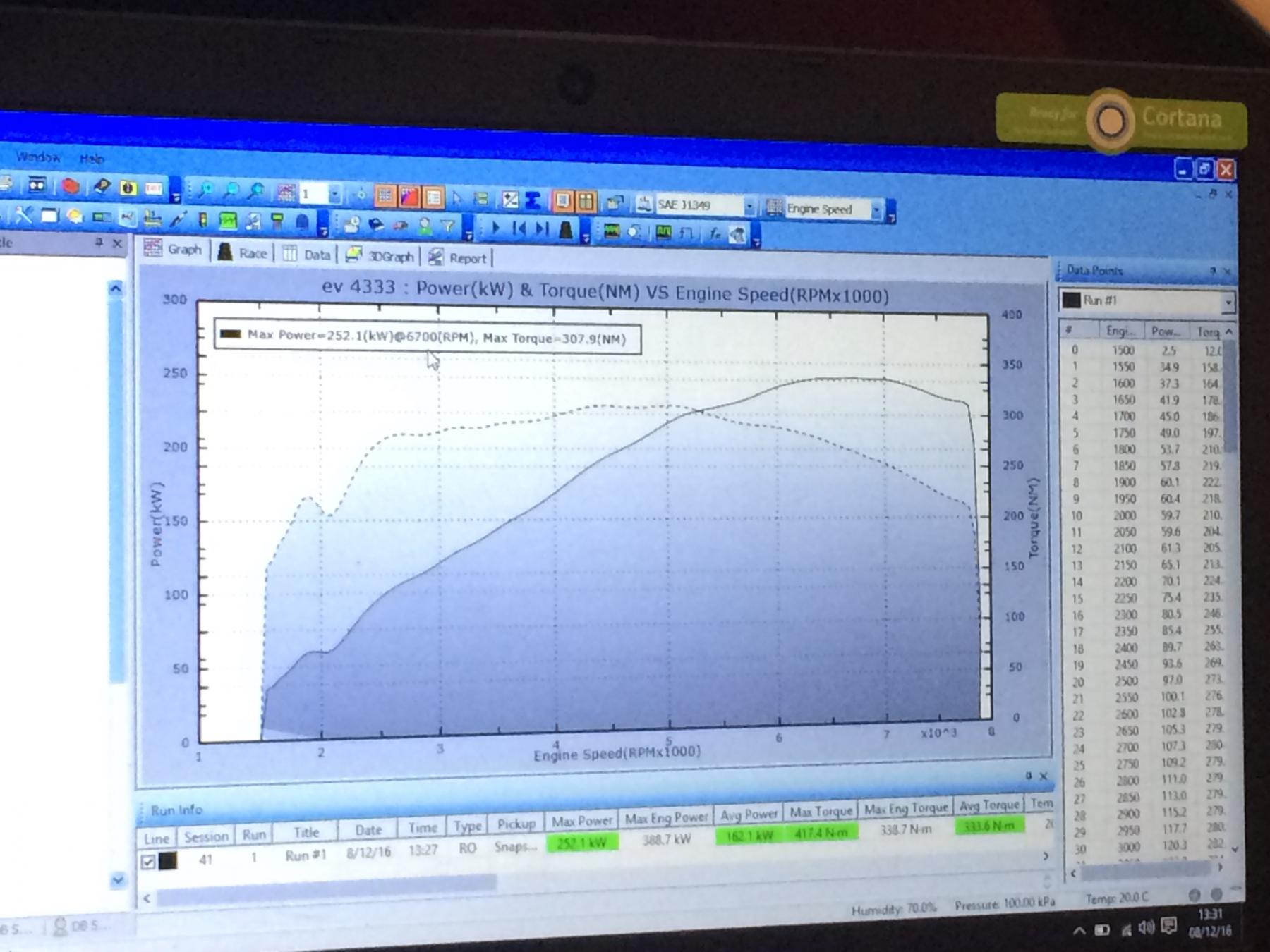Click the green waveform monitor icon
The height and width of the screenshot is (952, 1270).
coord(612,231)
